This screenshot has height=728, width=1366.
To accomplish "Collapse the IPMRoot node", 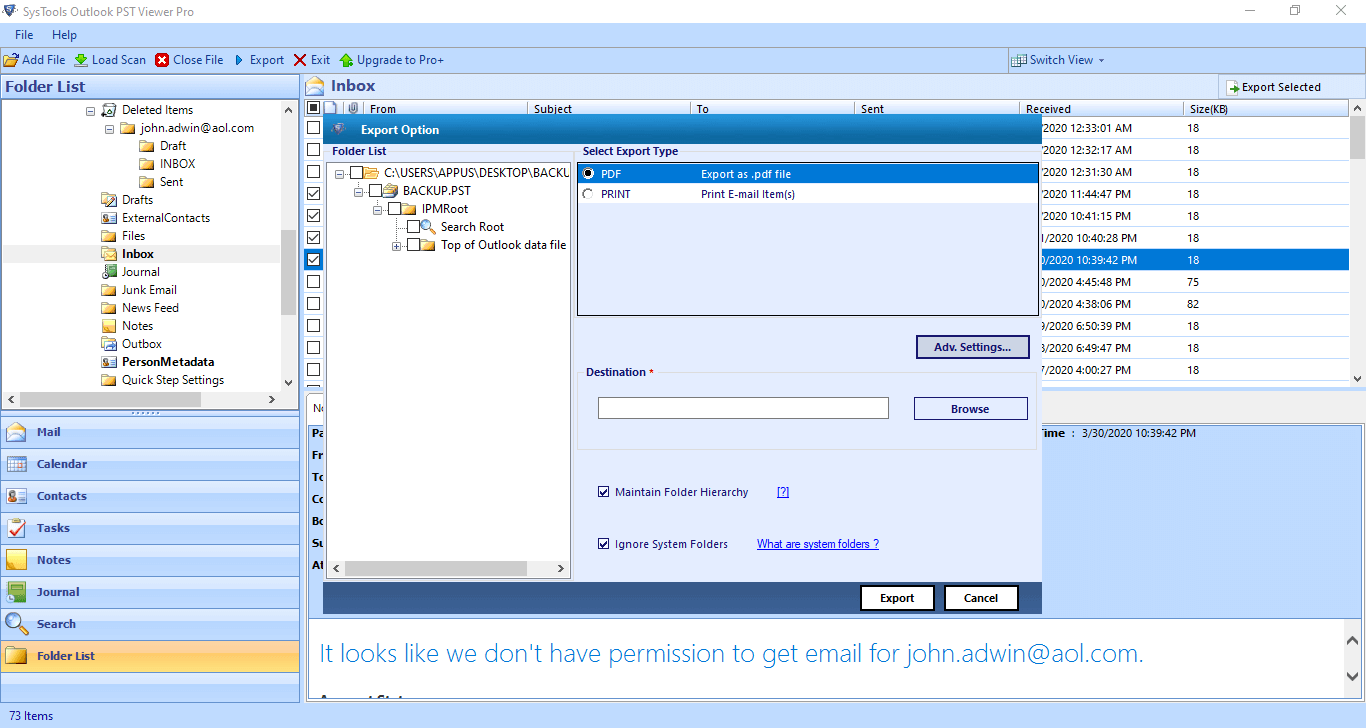I will 378,209.
